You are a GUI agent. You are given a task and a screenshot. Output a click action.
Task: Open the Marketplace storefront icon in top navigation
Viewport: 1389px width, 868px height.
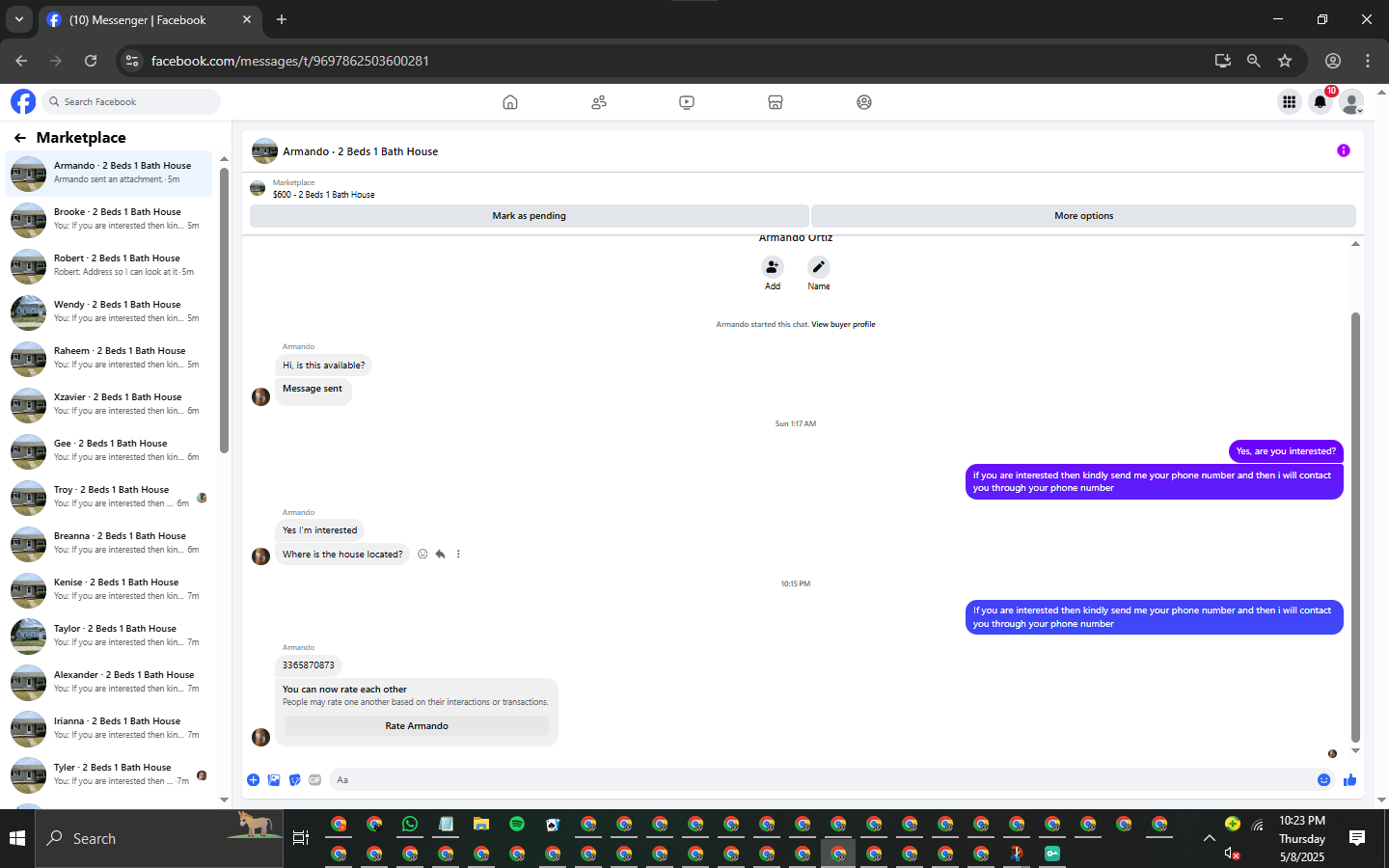click(x=776, y=102)
